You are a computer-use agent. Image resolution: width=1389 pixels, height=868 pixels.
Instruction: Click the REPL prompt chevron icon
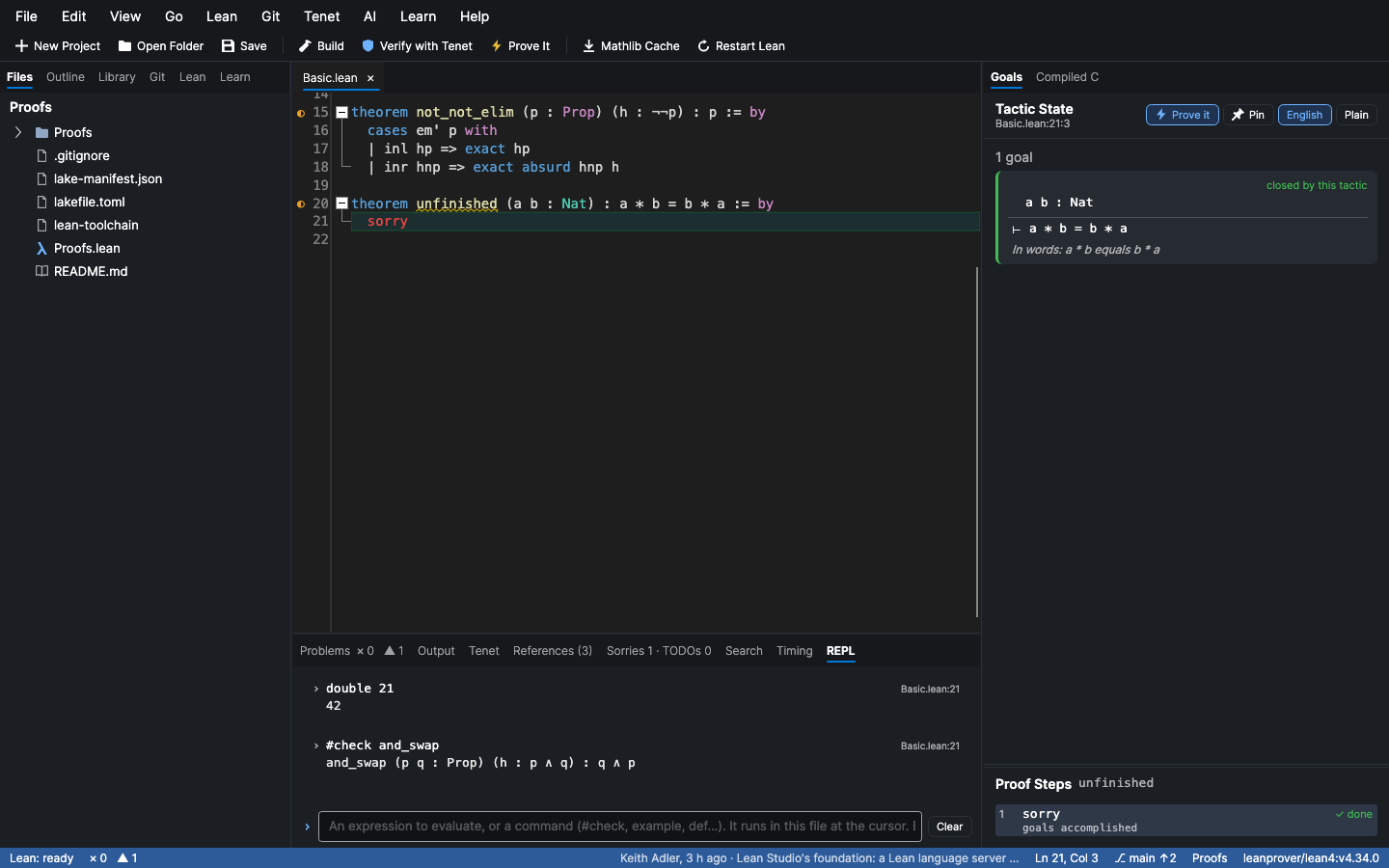(308, 827)
